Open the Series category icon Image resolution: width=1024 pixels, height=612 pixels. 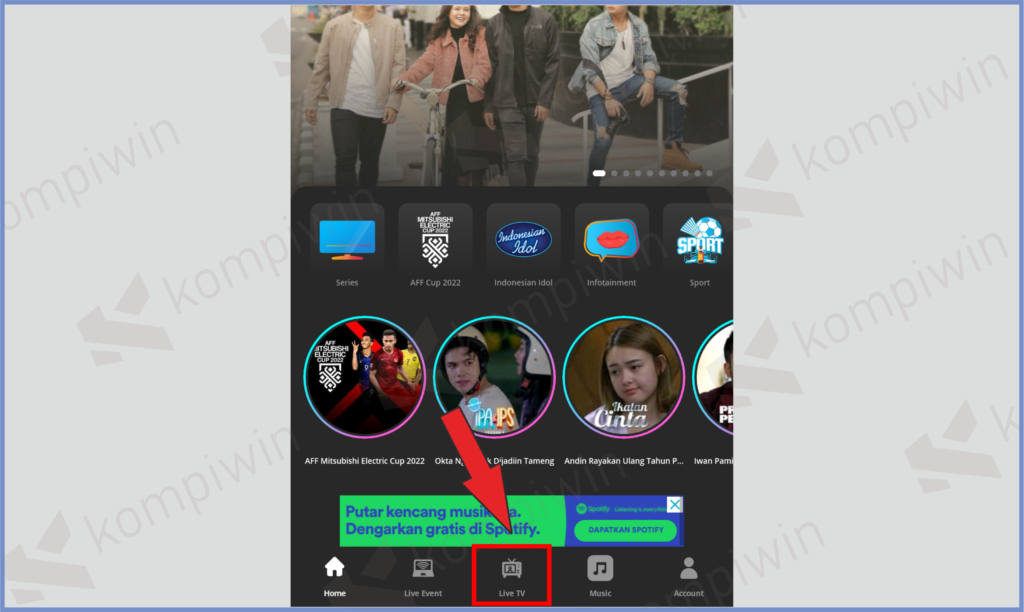pyautogui.click(x=347, y=240)
